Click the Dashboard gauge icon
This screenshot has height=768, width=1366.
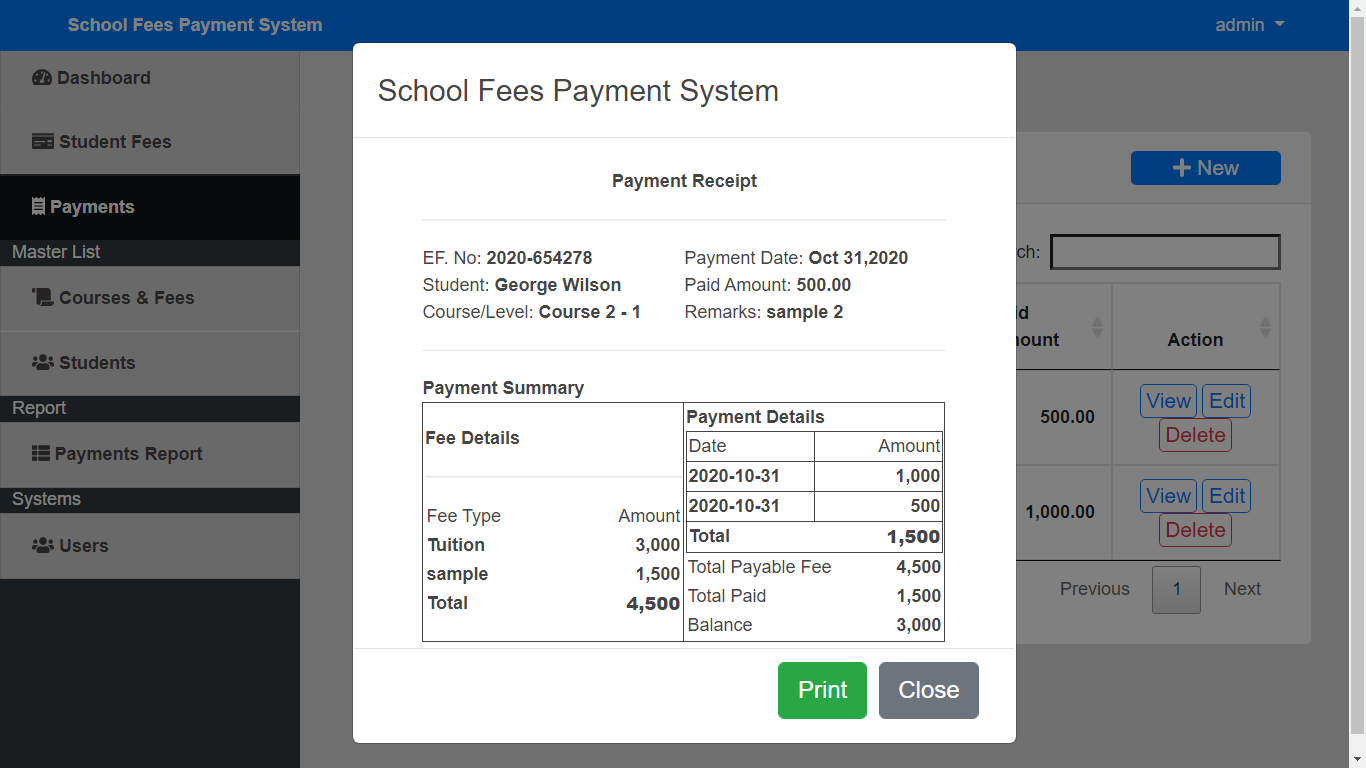(x=42, y=78)
